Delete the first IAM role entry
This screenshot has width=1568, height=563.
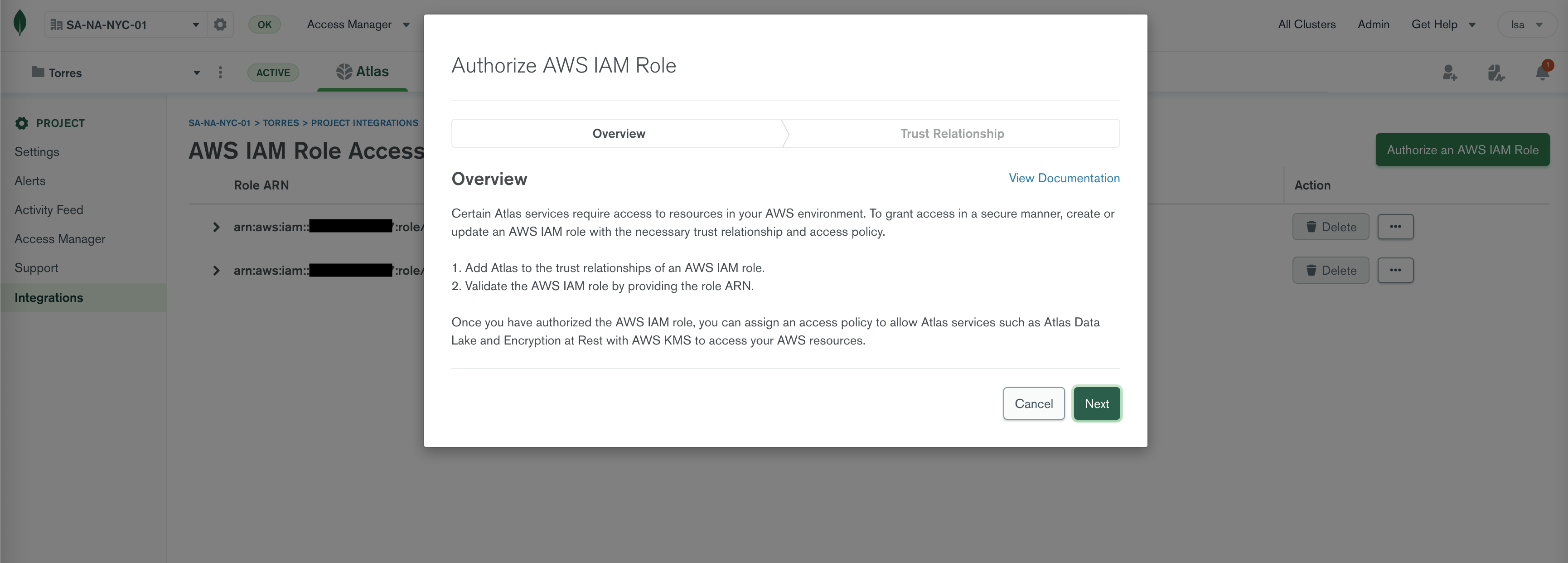click(x=1330, y=226)
